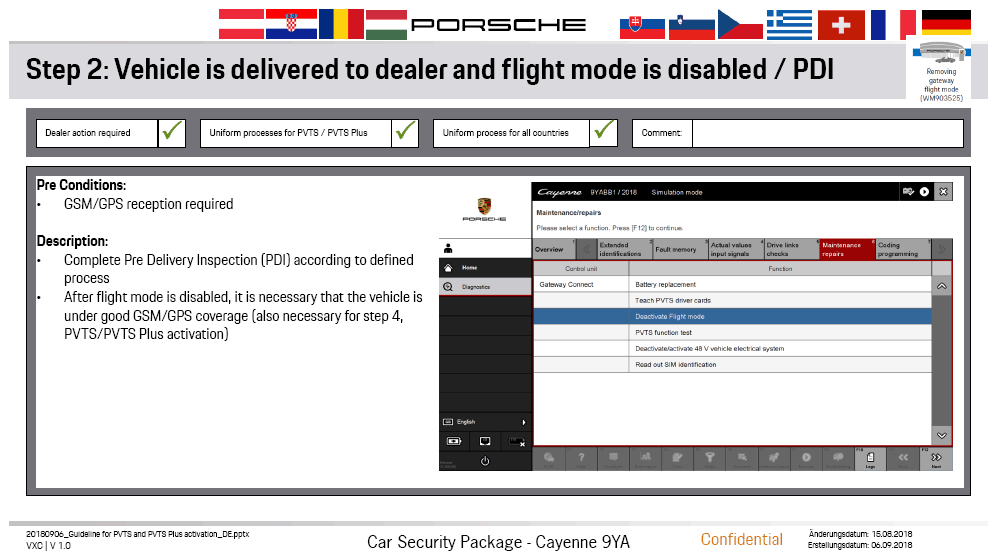This screenshot has width=997, height=560.
Task: Click the Croatian flag in the header
Action: click(291, 24)
